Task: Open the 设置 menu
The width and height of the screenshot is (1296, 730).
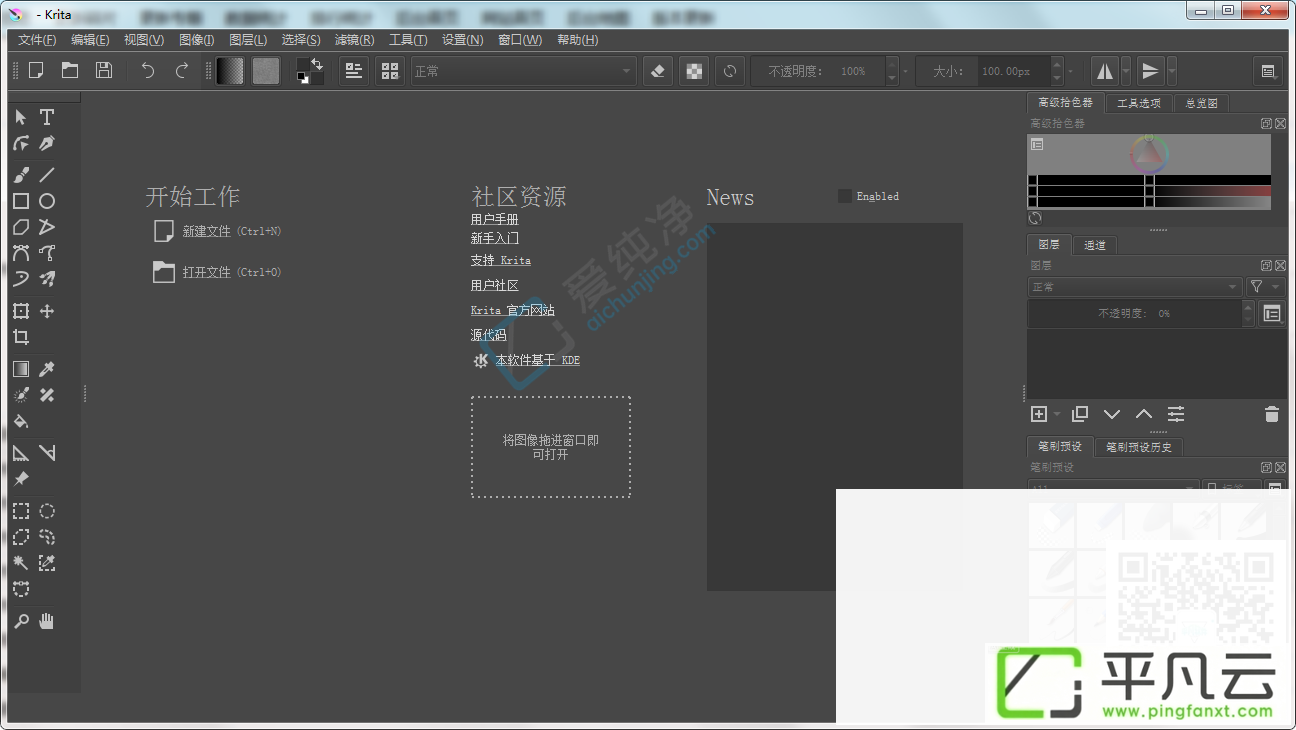Action: coord(462,40)
